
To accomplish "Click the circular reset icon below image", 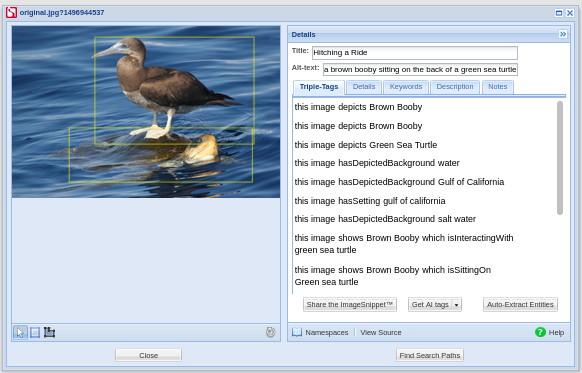I will [271, 332].
